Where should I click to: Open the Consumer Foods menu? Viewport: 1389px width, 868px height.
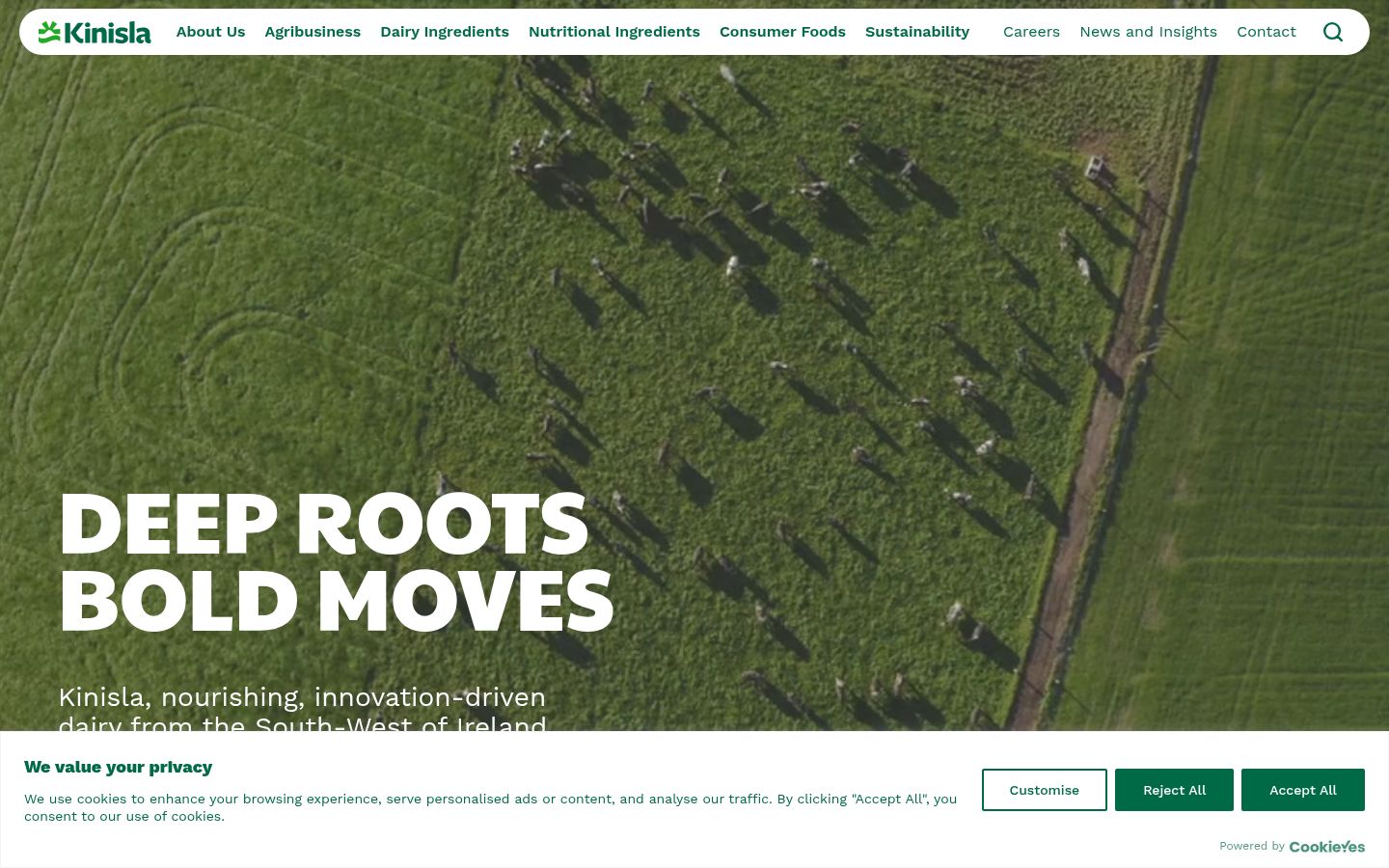click(x=782, y=32)
